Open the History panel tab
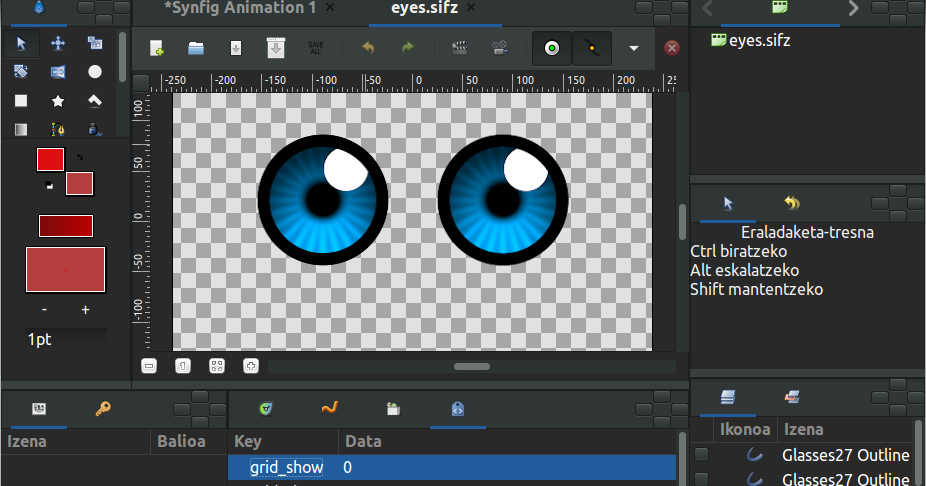 click(792, 204)
